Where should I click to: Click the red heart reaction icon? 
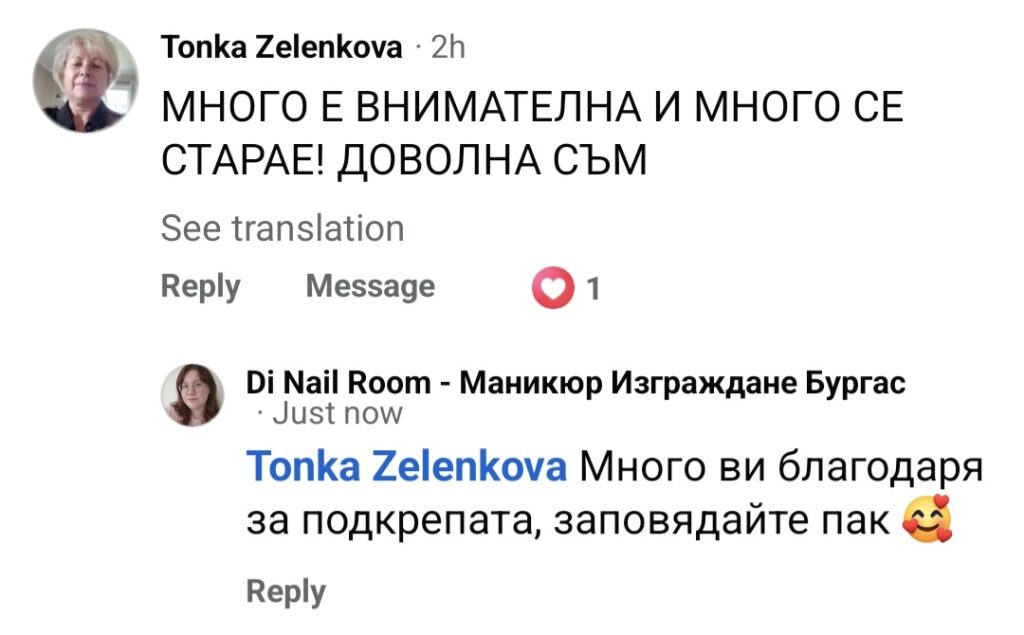coord(552,287)
